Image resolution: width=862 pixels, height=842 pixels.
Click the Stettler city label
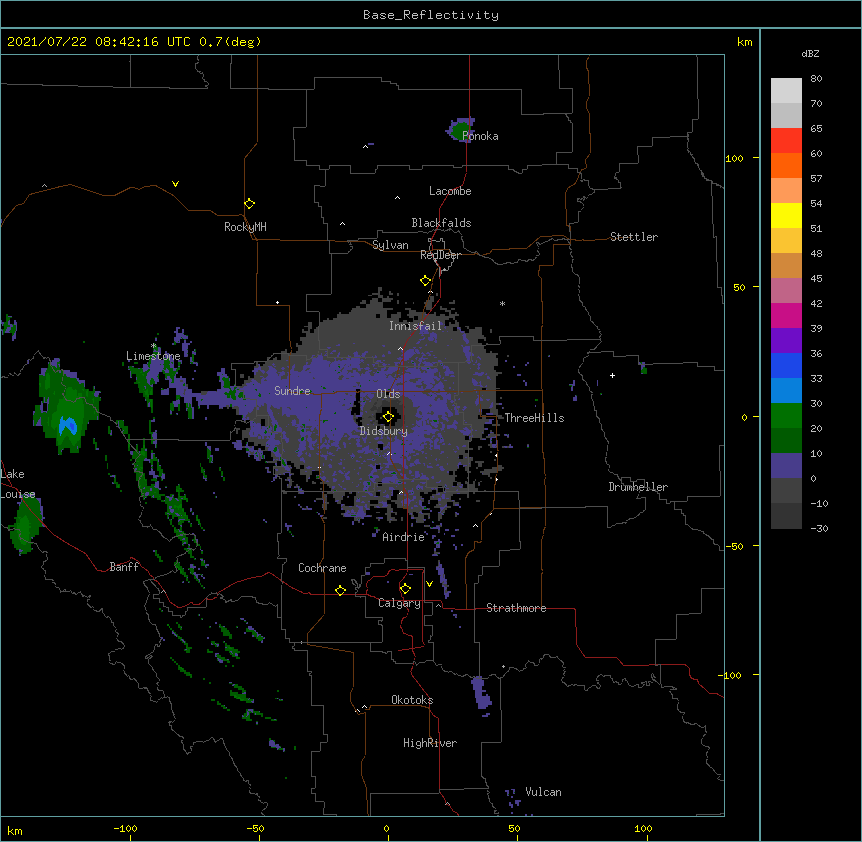[x=634, y=237]
